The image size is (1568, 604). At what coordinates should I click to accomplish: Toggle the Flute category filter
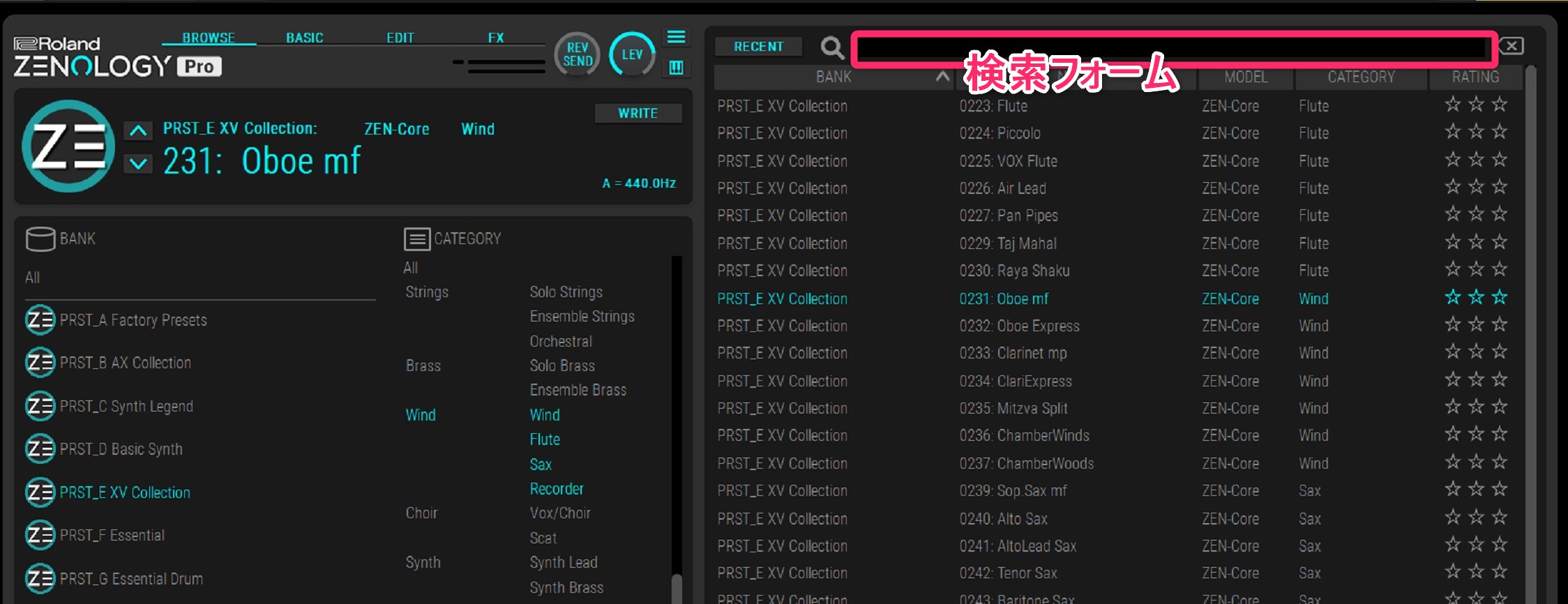[x=545, y=439]
